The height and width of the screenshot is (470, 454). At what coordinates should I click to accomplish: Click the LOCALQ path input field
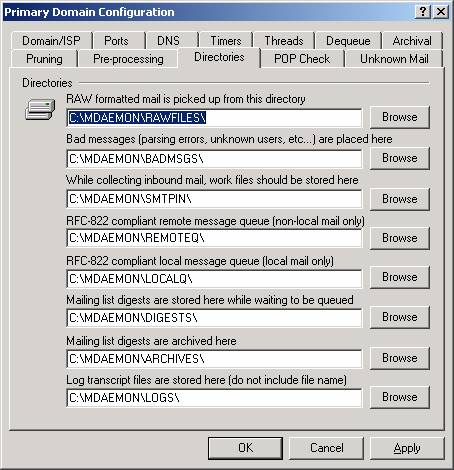point(214,279)
